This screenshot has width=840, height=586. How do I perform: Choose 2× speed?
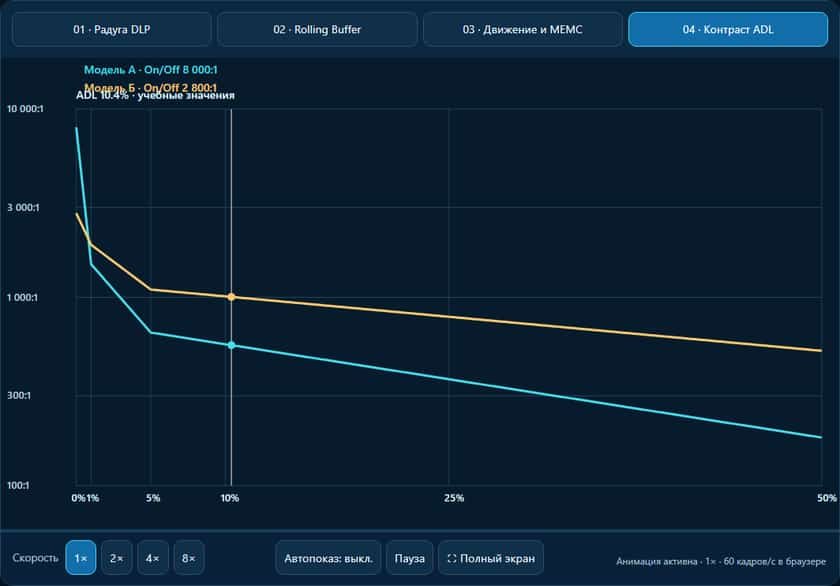coord(117,558)
